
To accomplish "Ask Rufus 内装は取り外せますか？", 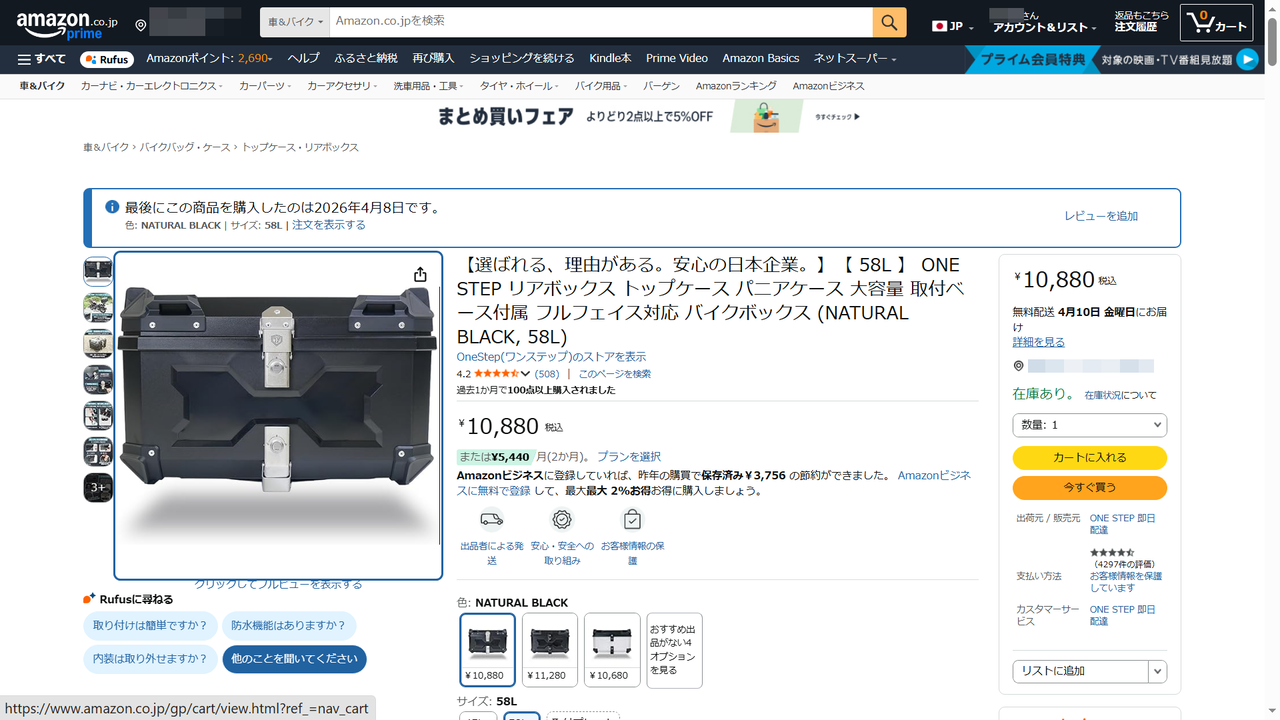I will pos(150,659).
